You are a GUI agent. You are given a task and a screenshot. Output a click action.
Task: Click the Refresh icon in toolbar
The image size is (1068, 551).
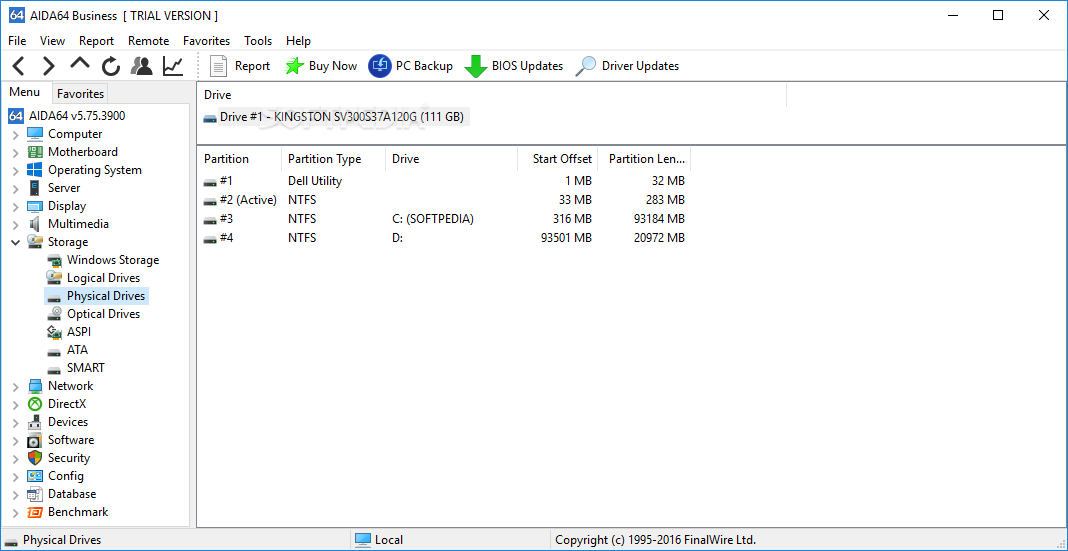click(111, 66)
